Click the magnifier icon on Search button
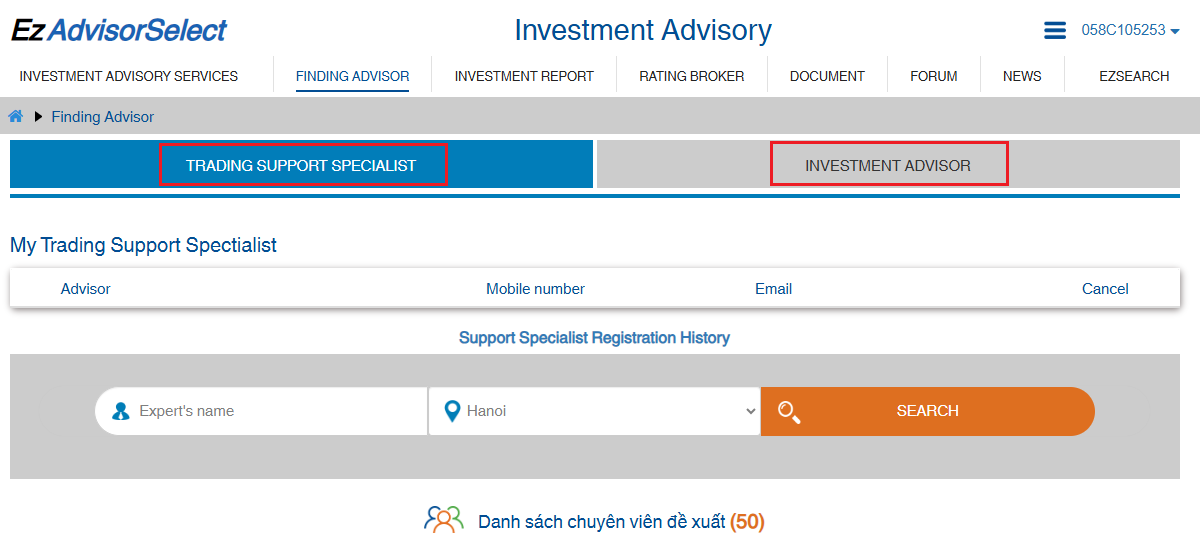This screenshot has width=1200, height=552. coord(789,412)
